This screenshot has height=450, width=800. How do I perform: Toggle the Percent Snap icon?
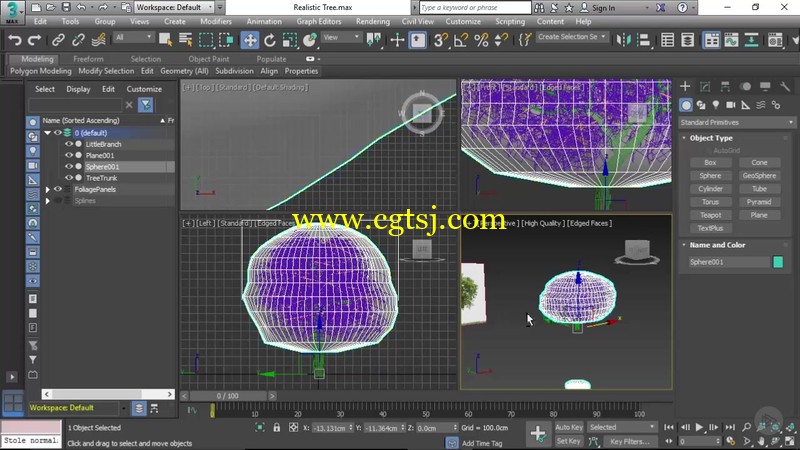point(481,40)
